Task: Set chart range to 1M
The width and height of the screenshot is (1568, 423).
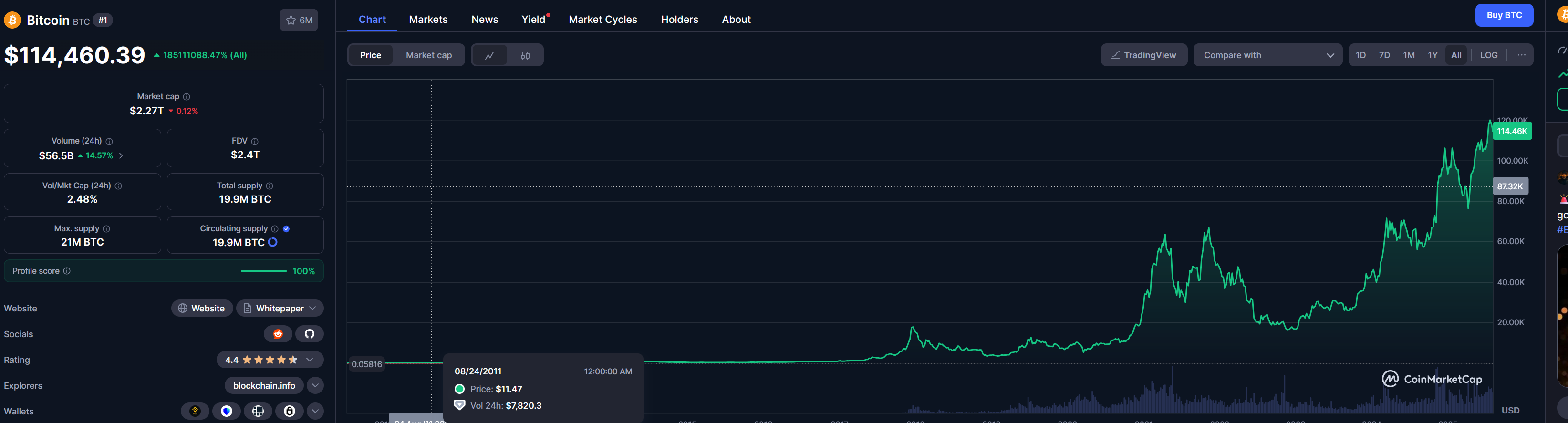Action: tap(1409, 55)
